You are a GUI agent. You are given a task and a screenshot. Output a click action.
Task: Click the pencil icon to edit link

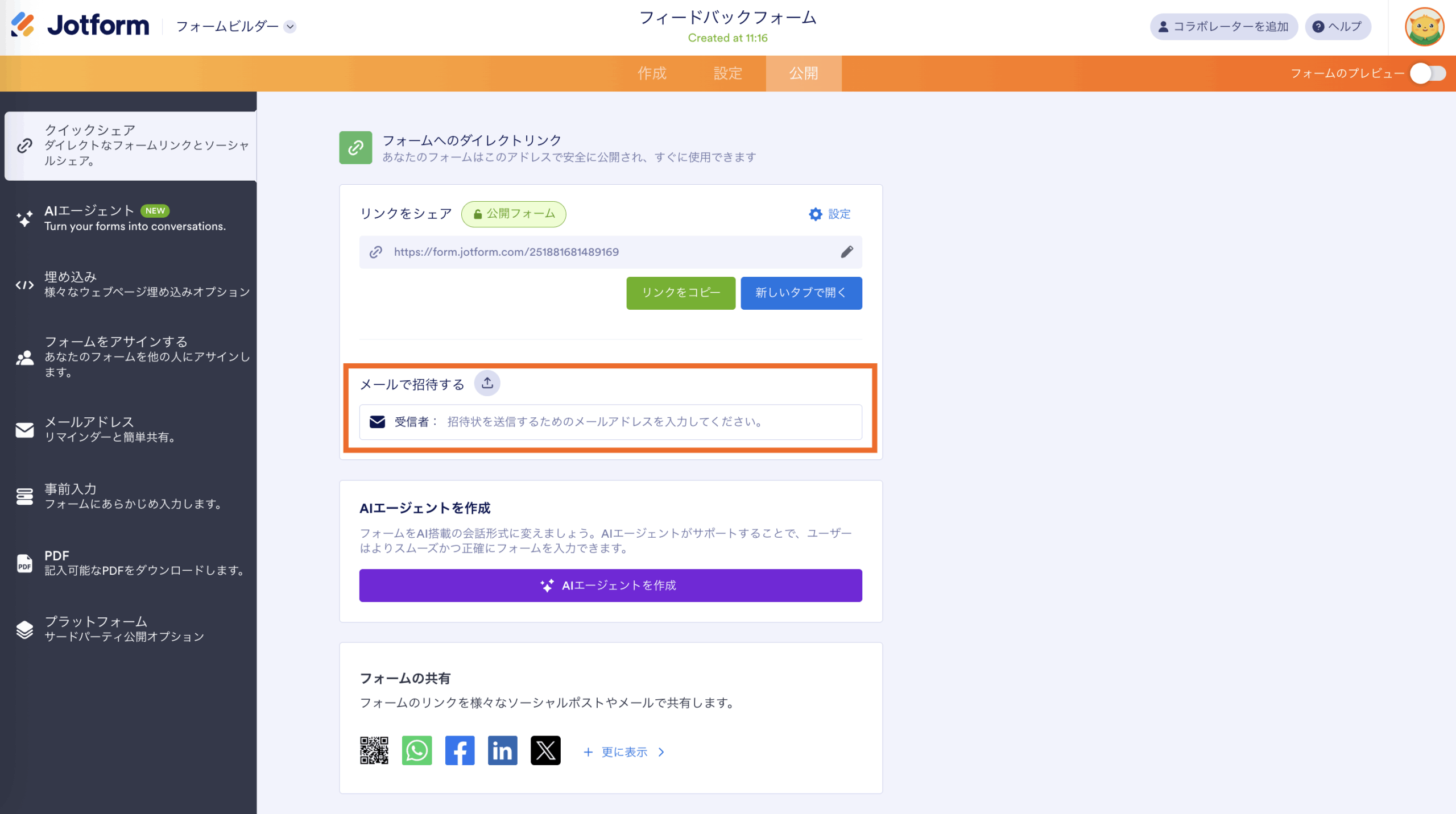(x=846, y=252)
